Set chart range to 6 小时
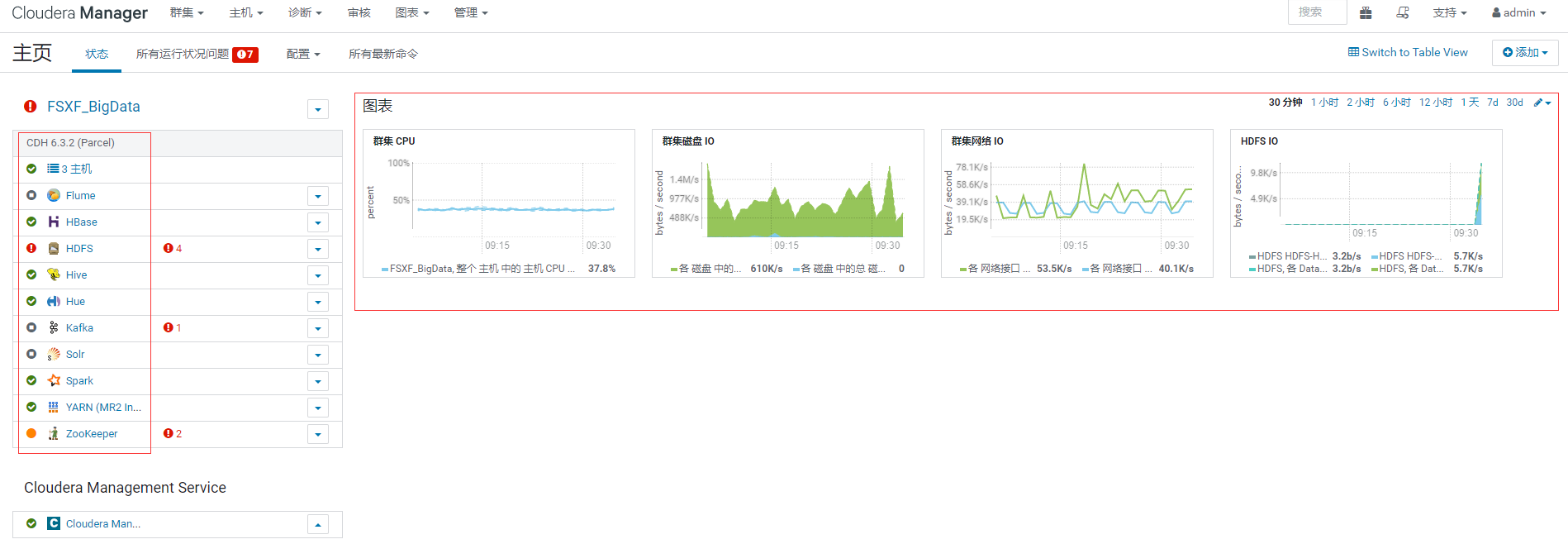Screen dimensions: 1568x544 [x=1397, y=103]
